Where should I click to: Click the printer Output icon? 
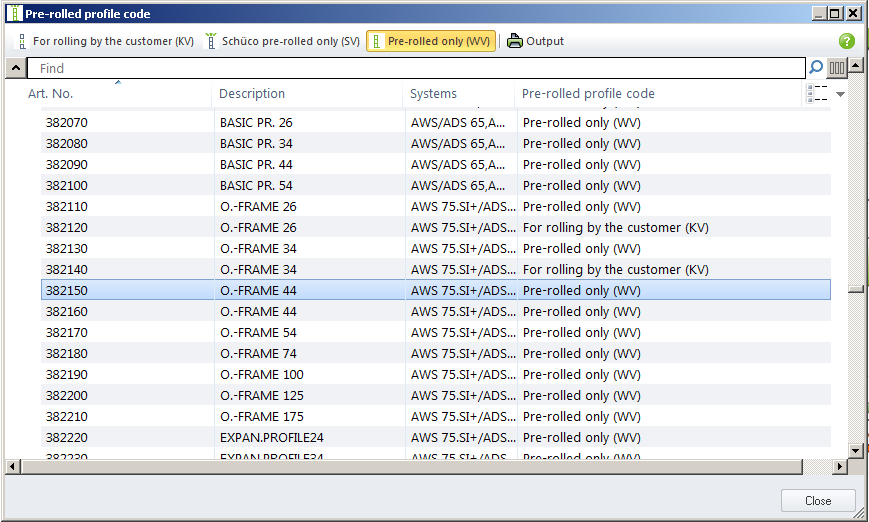pyautogui.click(x=514, y=41)
